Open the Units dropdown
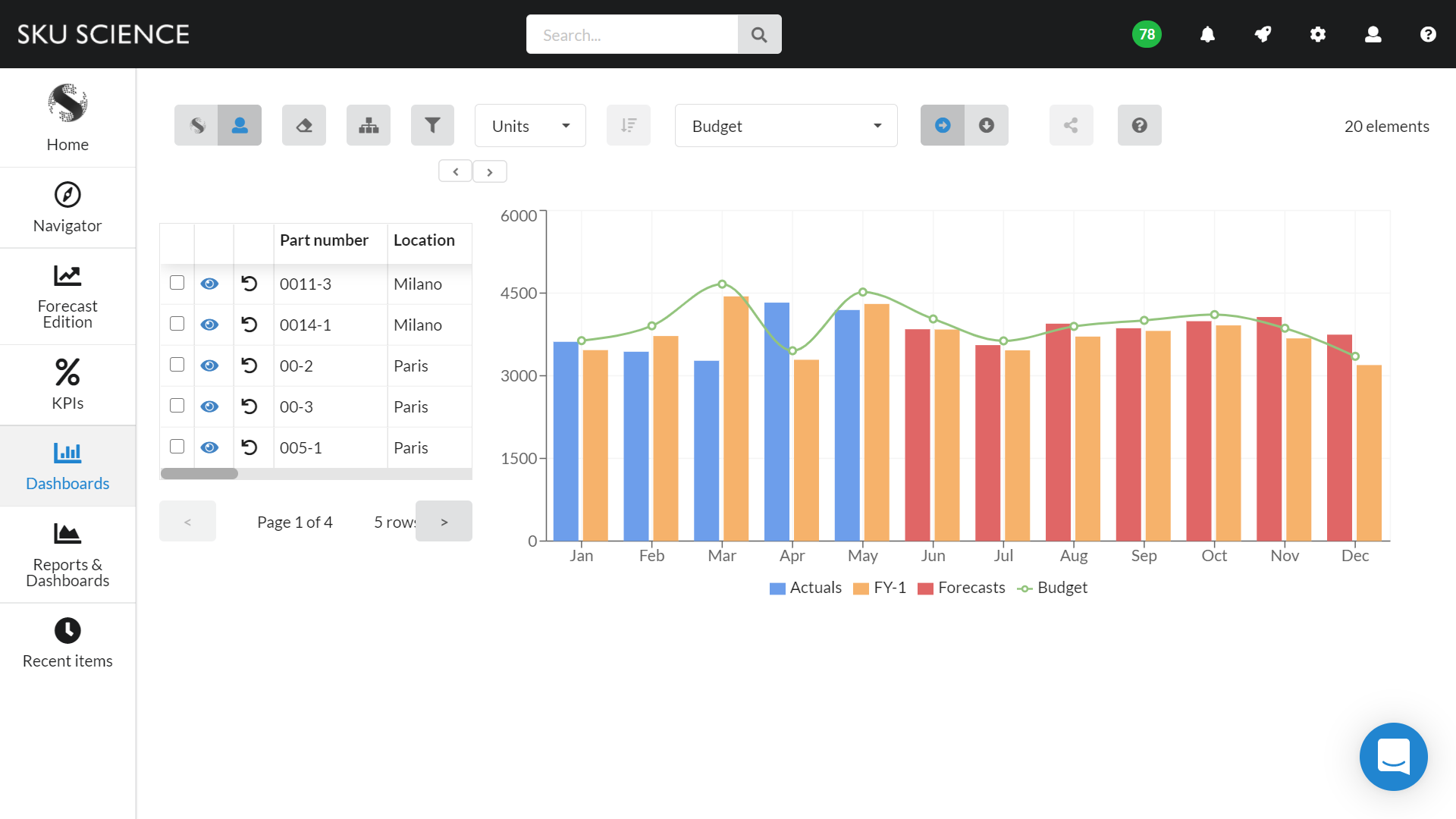 click(529, 125)
